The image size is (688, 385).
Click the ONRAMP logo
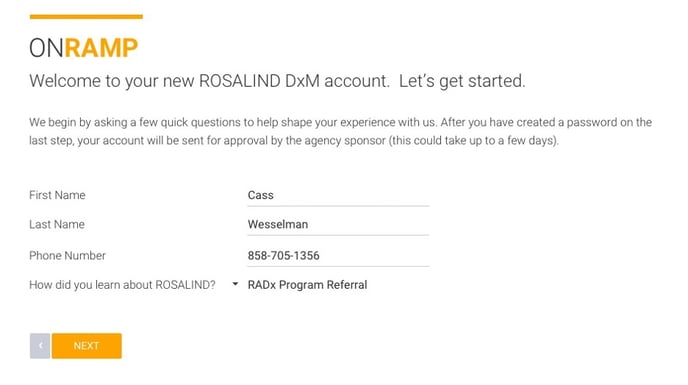(83, 48)
